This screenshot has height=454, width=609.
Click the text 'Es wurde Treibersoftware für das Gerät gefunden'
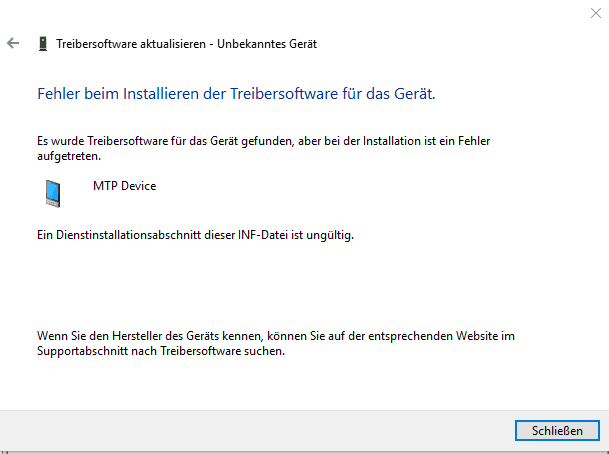[x=165, y=141]
